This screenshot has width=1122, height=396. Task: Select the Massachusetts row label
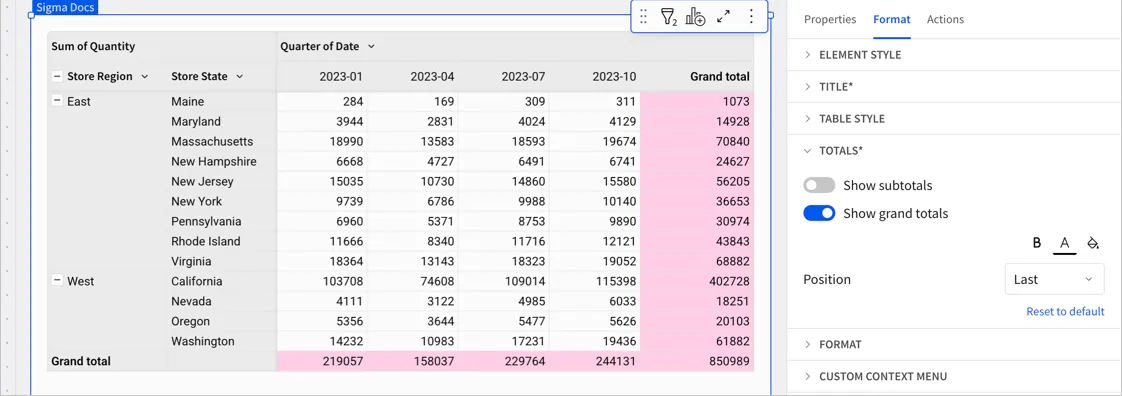pos(212,142)
